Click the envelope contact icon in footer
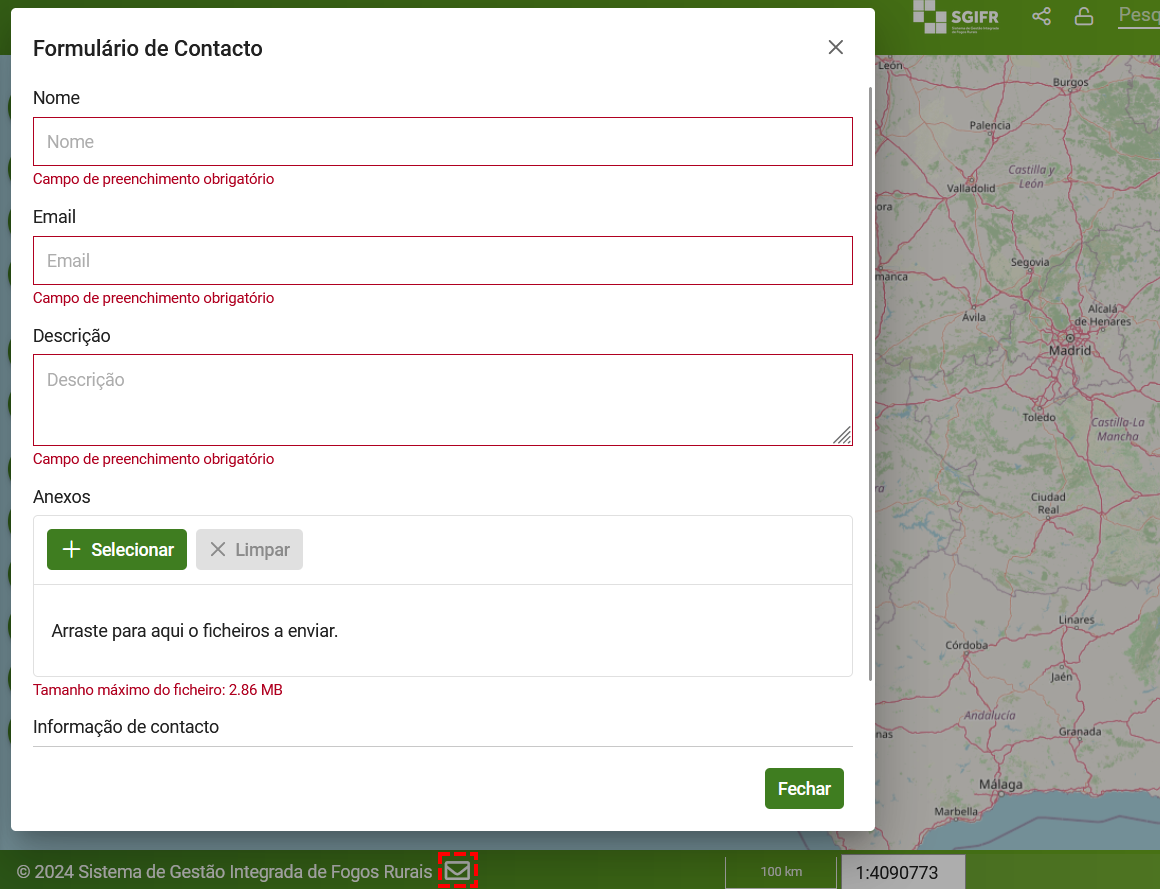 [x=457, y=871]
